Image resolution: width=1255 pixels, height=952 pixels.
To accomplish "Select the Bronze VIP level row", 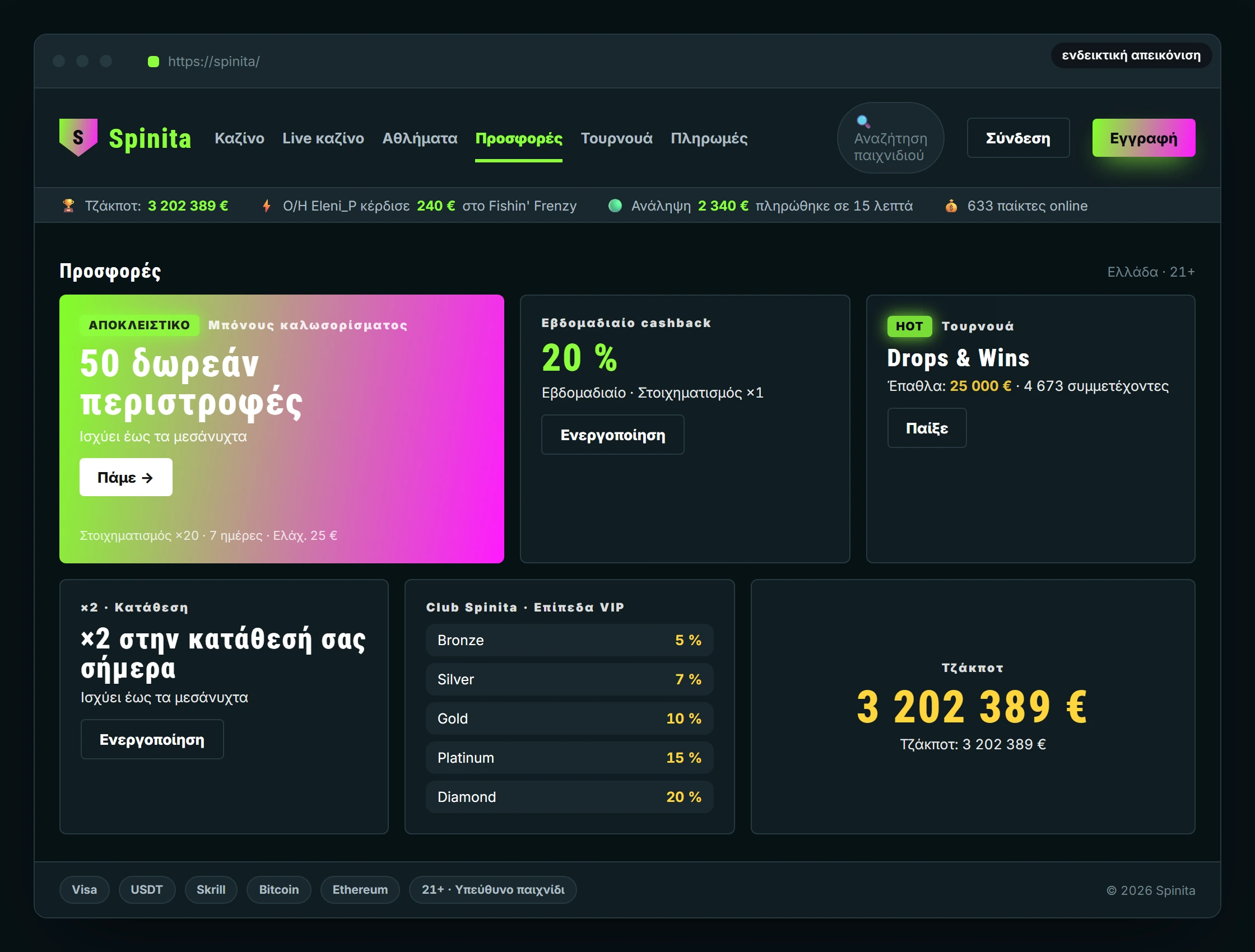I will [x=570, y=640].
